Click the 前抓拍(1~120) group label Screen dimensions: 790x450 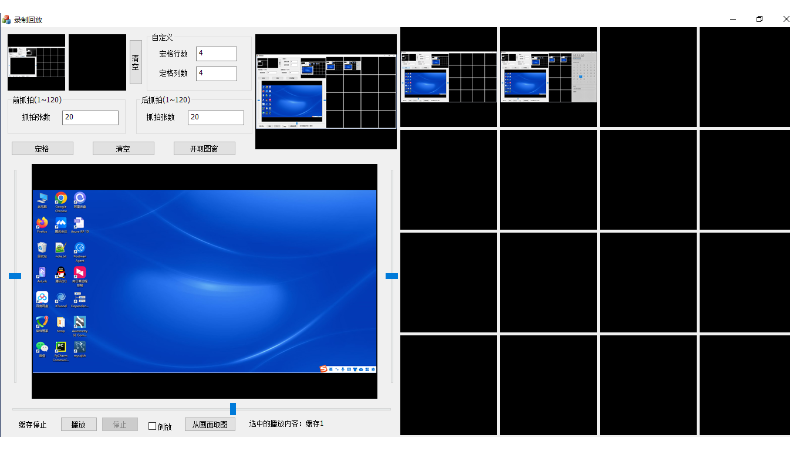tap(37, 100)
